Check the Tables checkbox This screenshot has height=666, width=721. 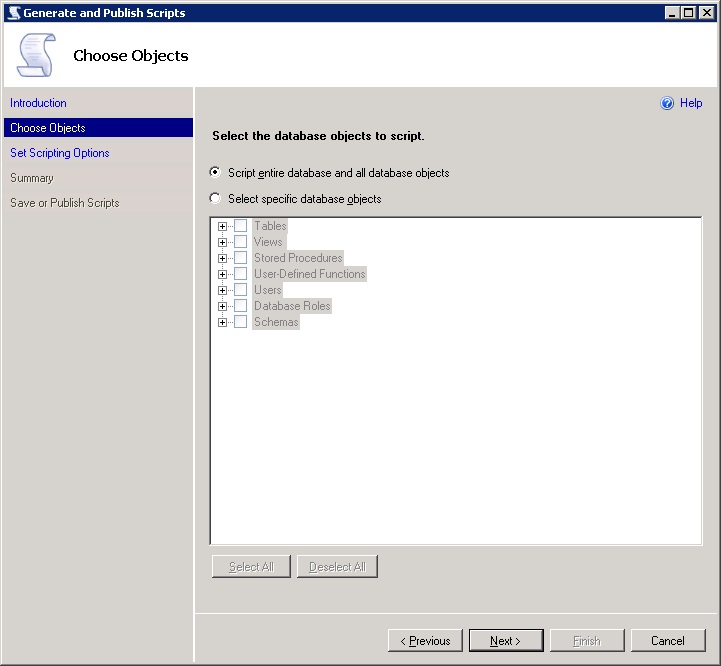pos(240,226)
